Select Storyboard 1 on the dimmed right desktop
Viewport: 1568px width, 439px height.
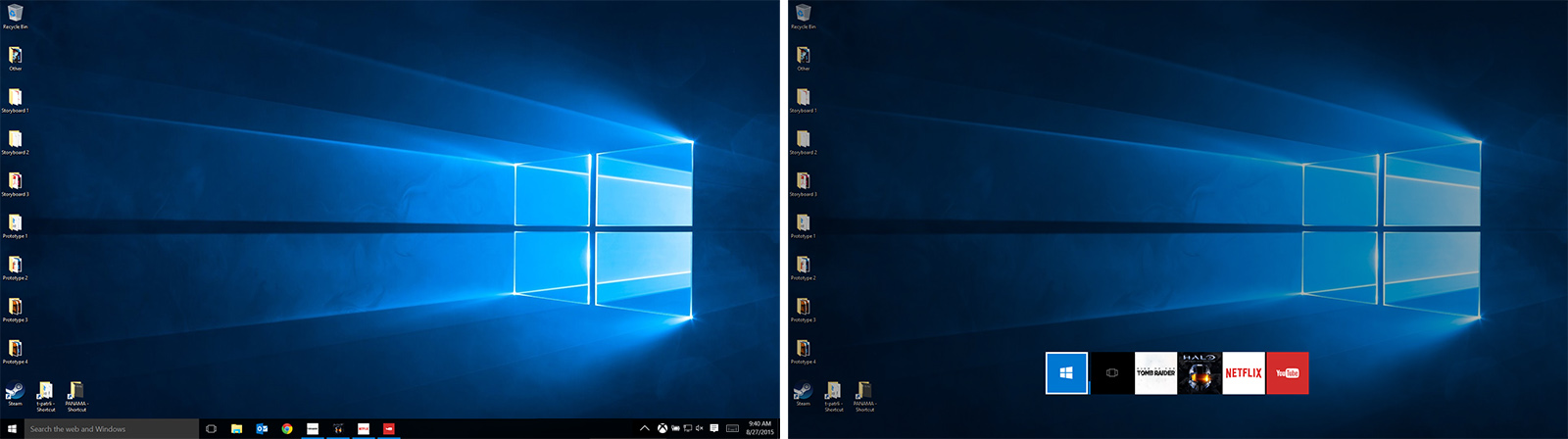tap(804, 101)
